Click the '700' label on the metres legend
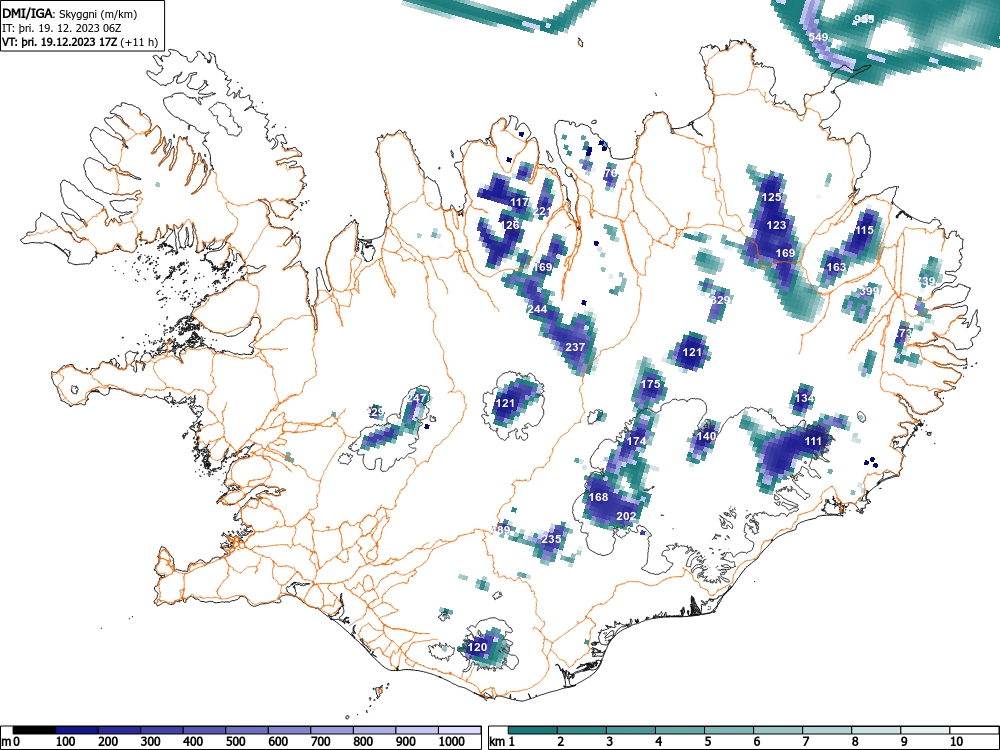This screenshot has height=750, width=1000. (320, 742)
